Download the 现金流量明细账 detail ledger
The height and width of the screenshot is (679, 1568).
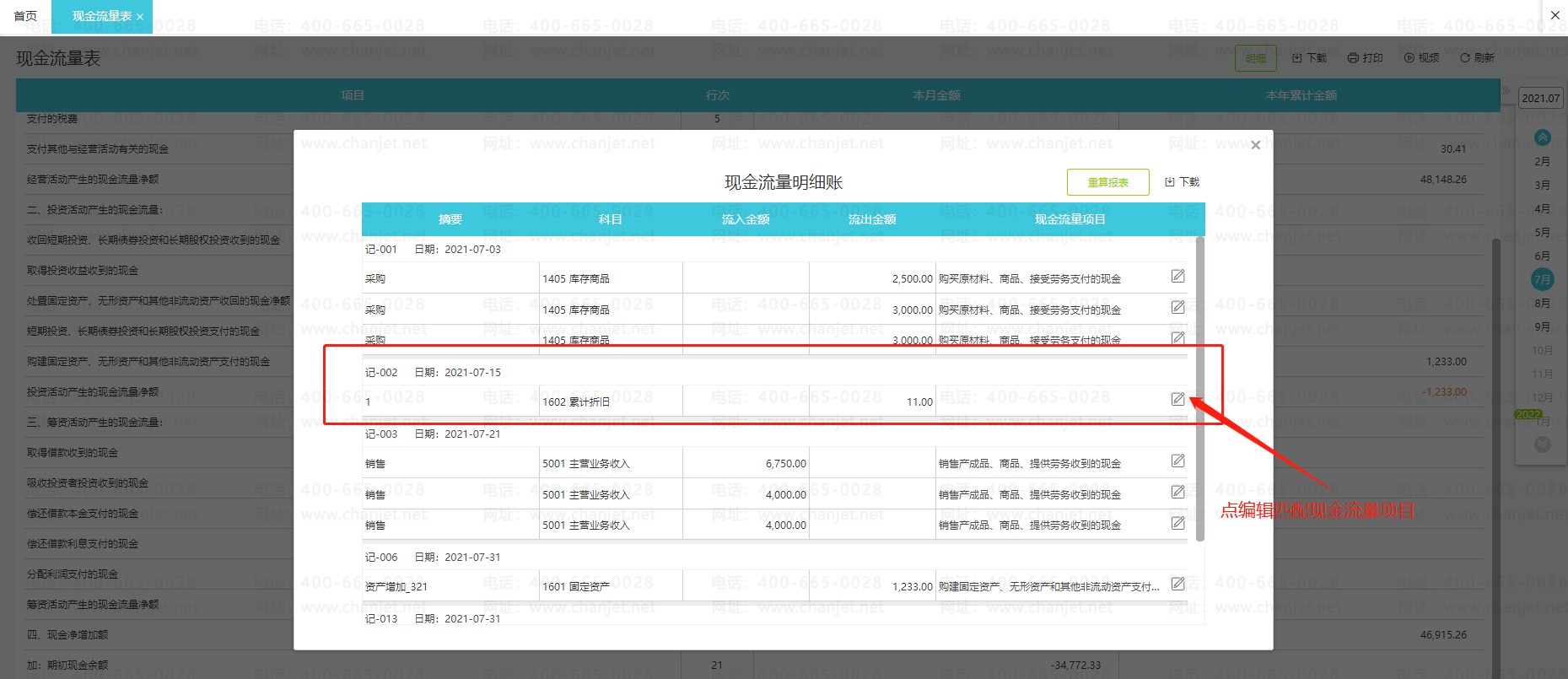[1182, 182]
